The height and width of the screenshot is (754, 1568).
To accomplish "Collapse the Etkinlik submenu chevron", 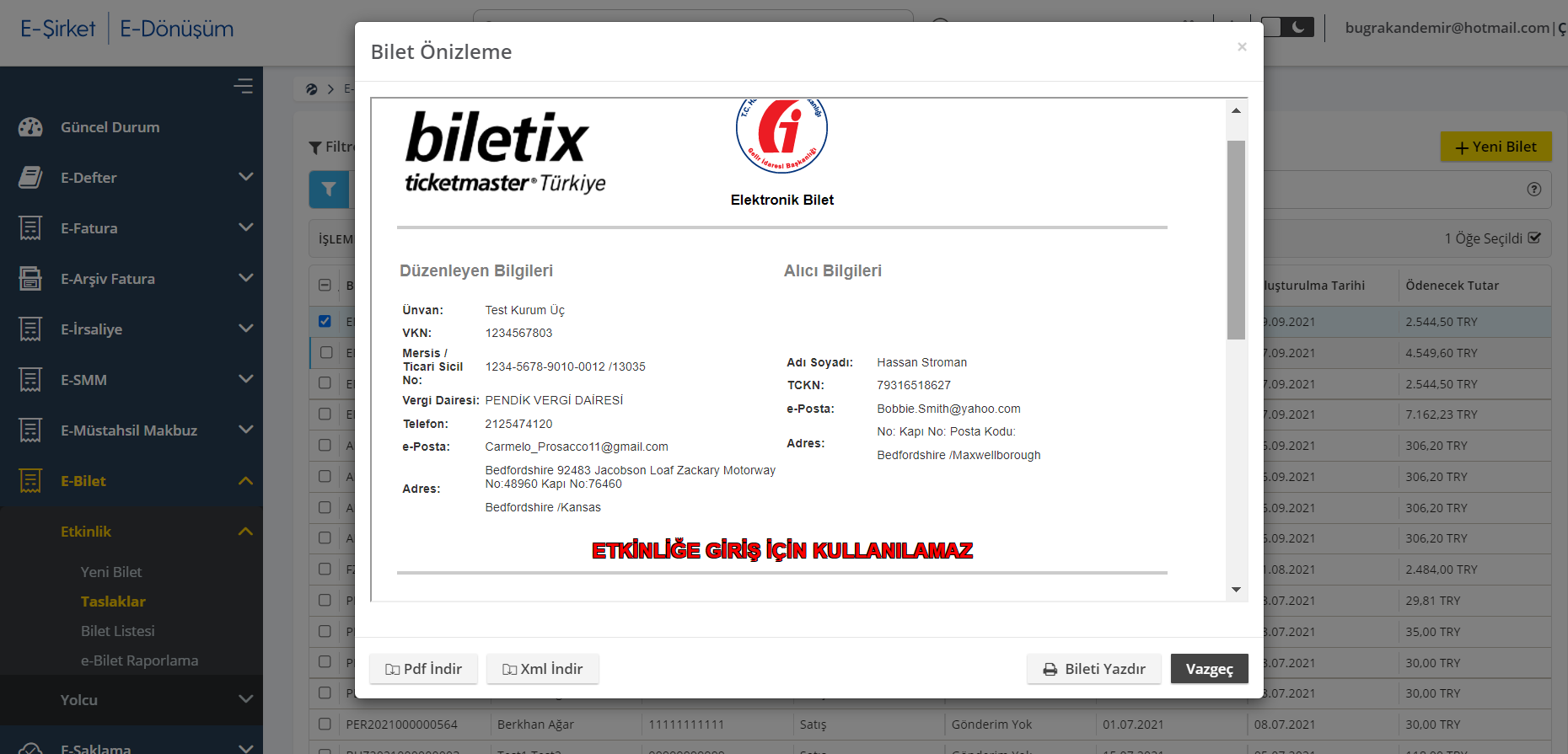I will (245, 532).
